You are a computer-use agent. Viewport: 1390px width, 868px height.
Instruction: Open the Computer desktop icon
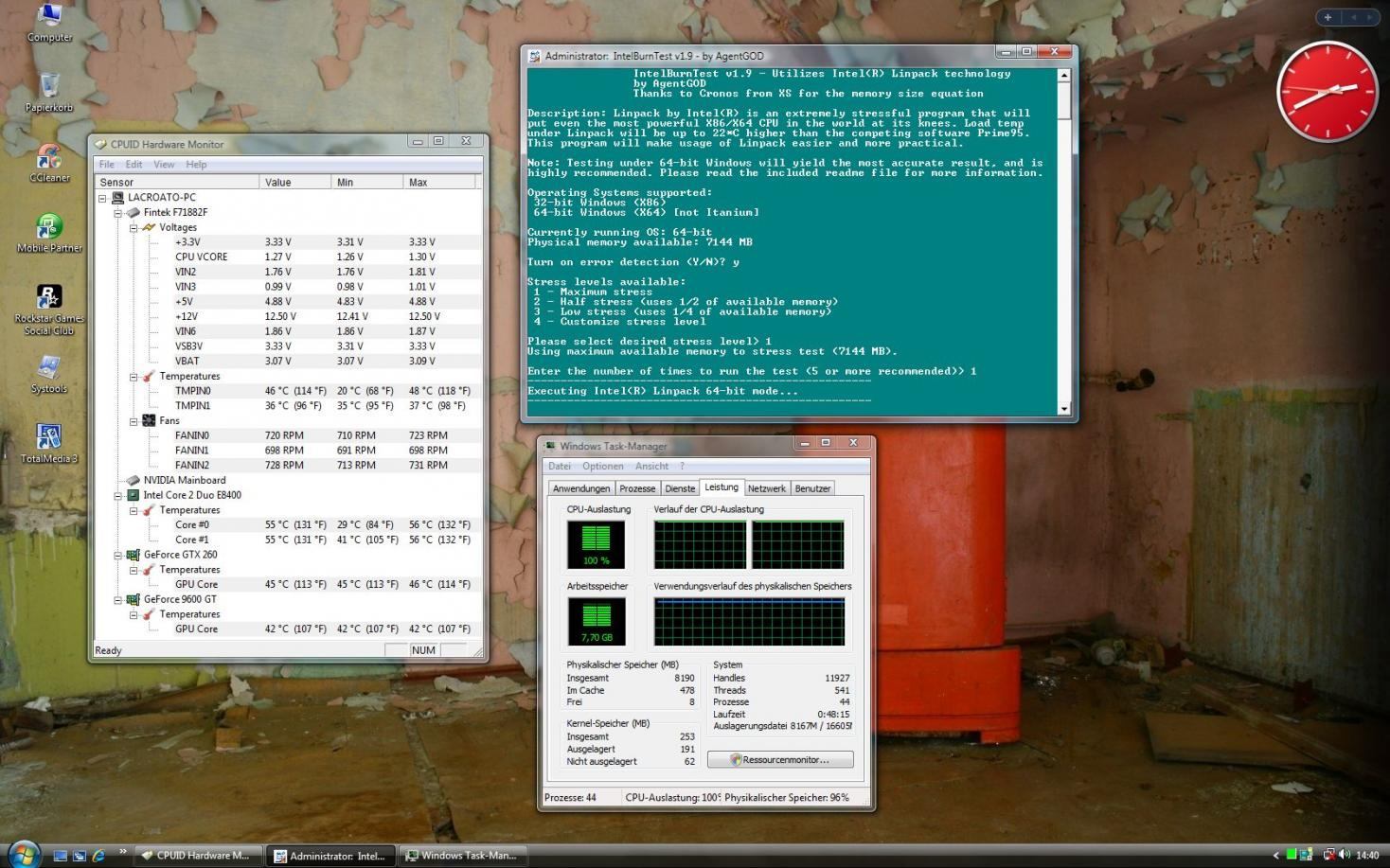pos(49,23)
